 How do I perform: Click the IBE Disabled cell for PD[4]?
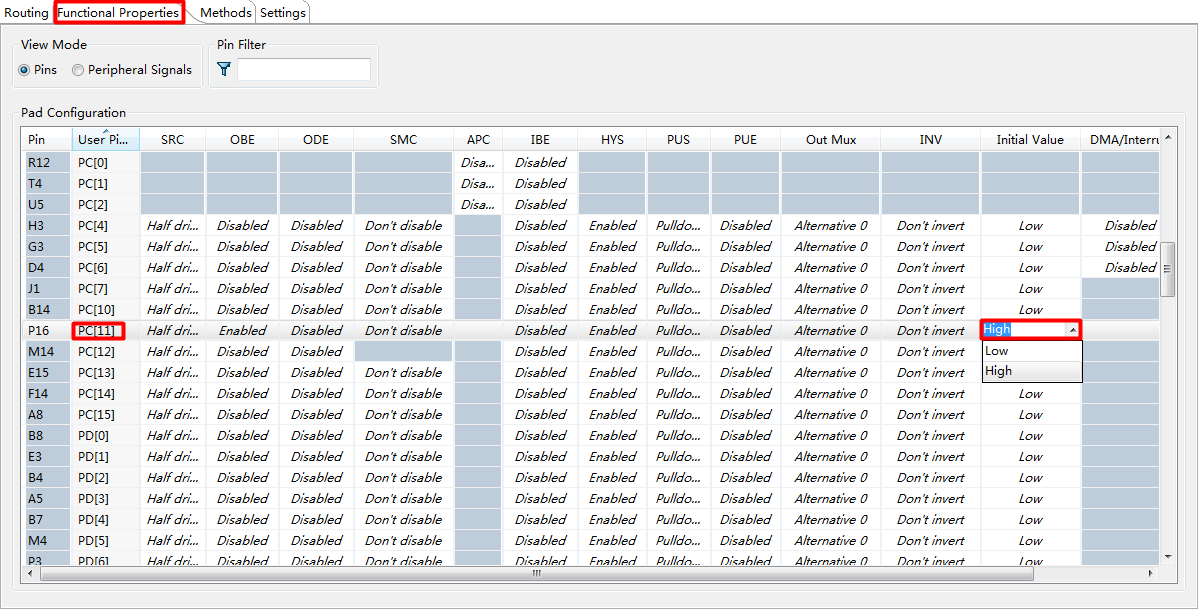click(x=540, y=520)
